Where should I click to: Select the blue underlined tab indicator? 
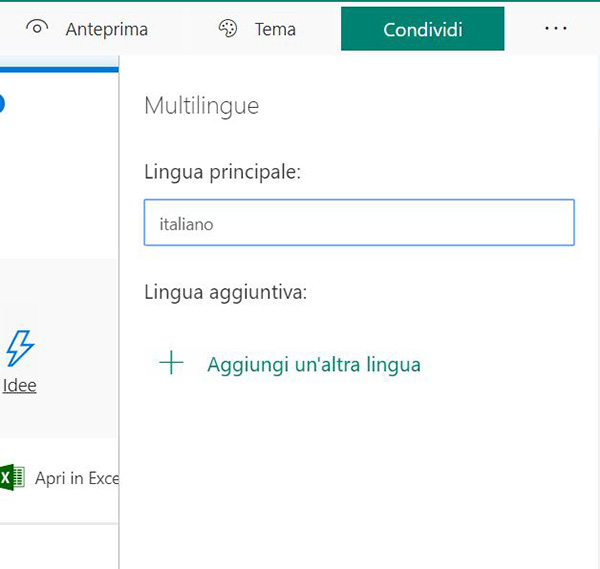pos(59,69)
